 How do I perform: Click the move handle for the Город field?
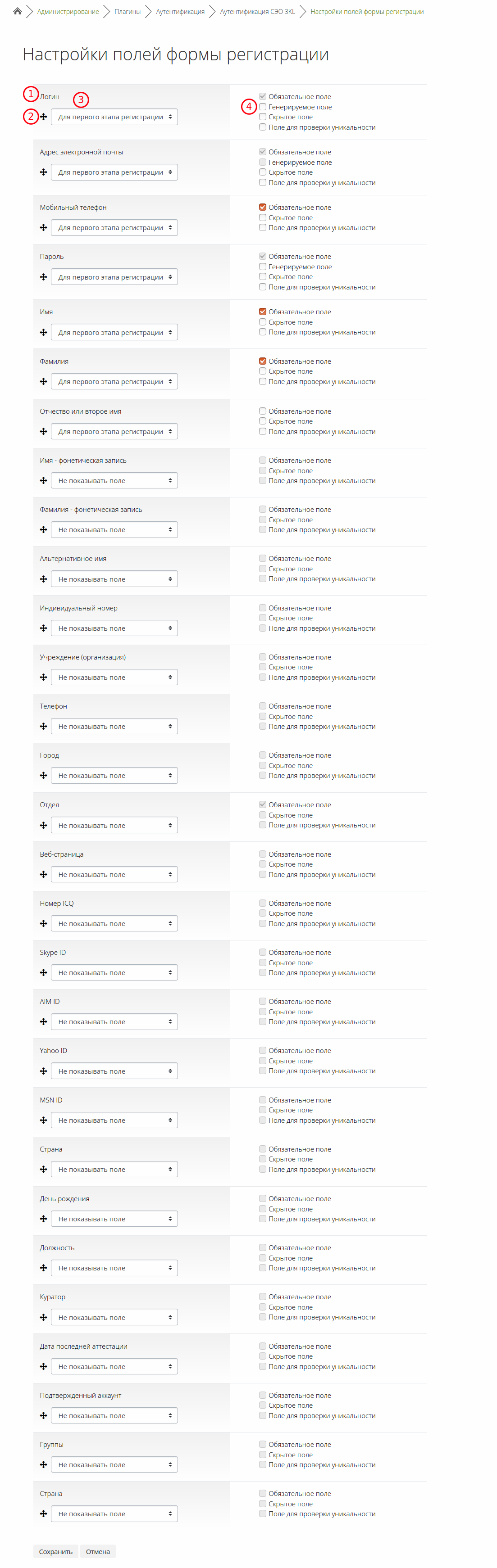(44, 776)
